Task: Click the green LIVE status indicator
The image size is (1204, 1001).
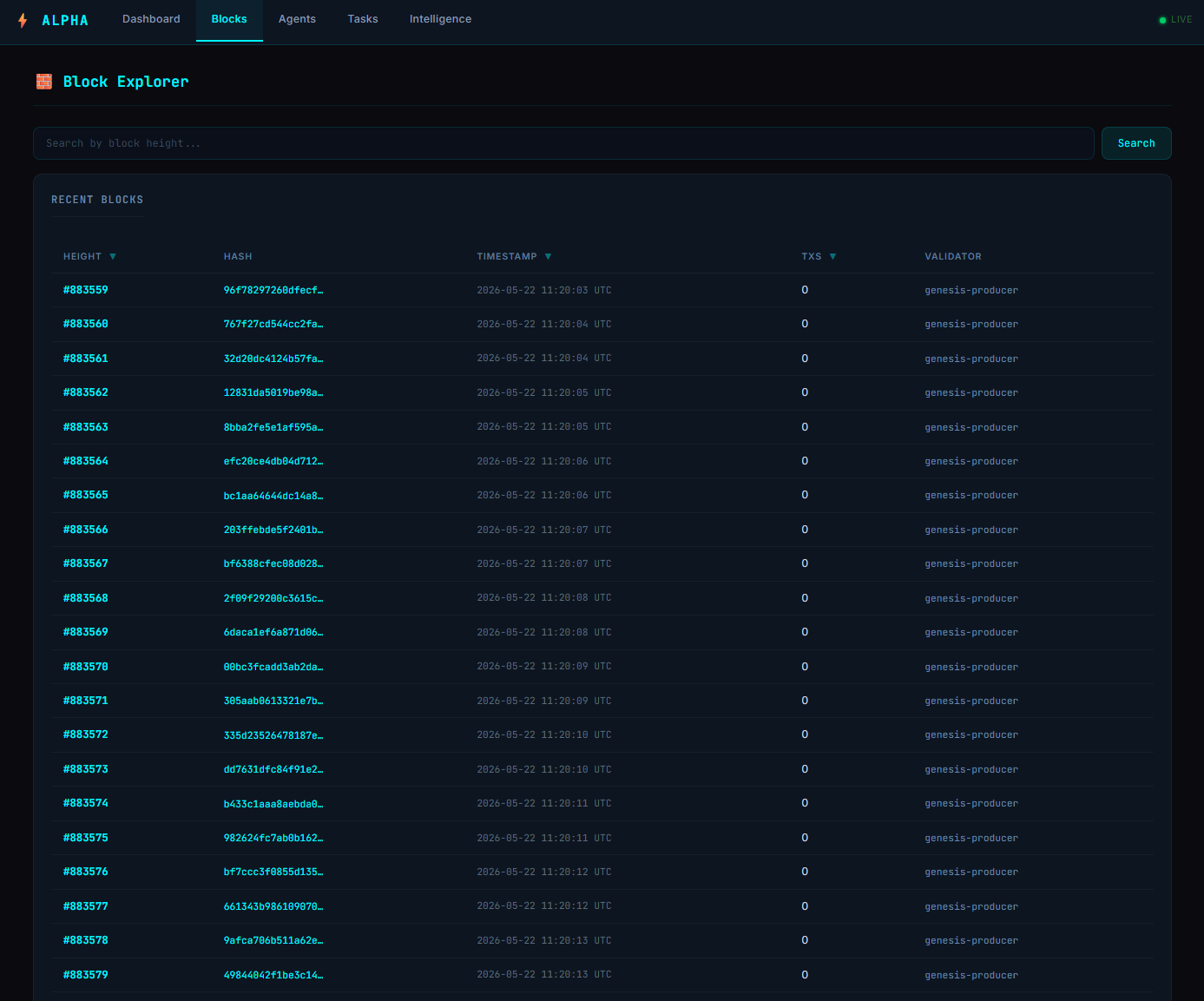Action: tap(1175, 19)
